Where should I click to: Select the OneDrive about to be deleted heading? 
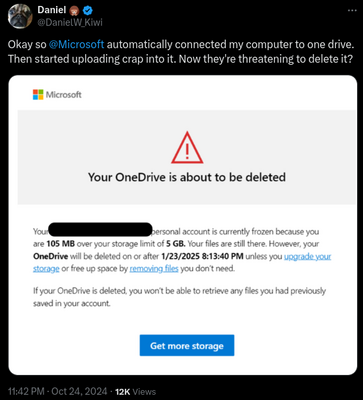[187, 177]
